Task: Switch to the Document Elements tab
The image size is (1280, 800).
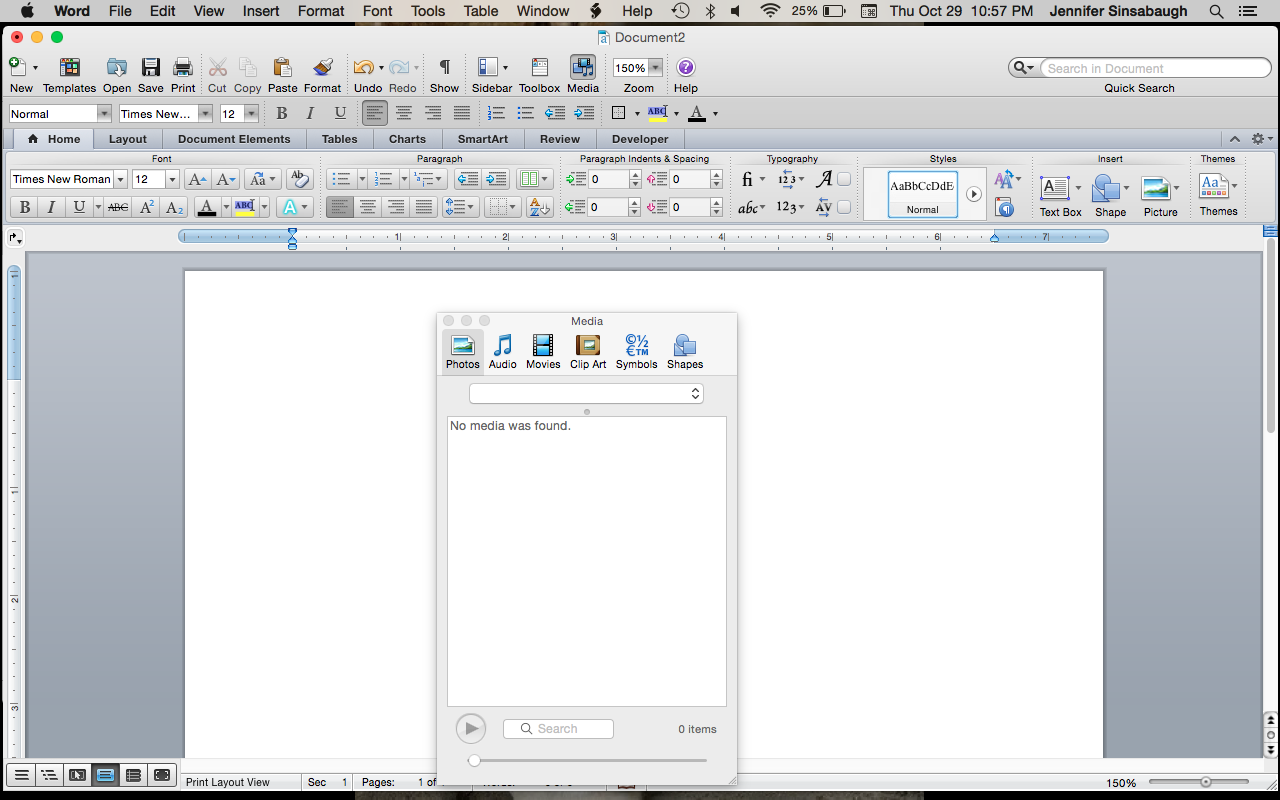Action: 234,139
